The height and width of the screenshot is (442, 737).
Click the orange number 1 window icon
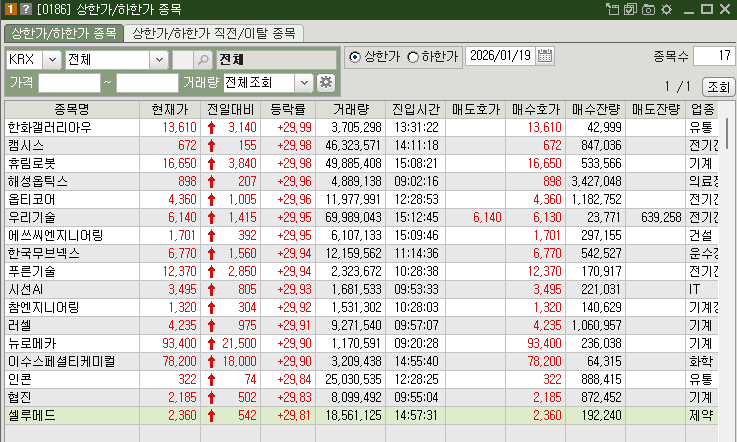coord(10,9)
